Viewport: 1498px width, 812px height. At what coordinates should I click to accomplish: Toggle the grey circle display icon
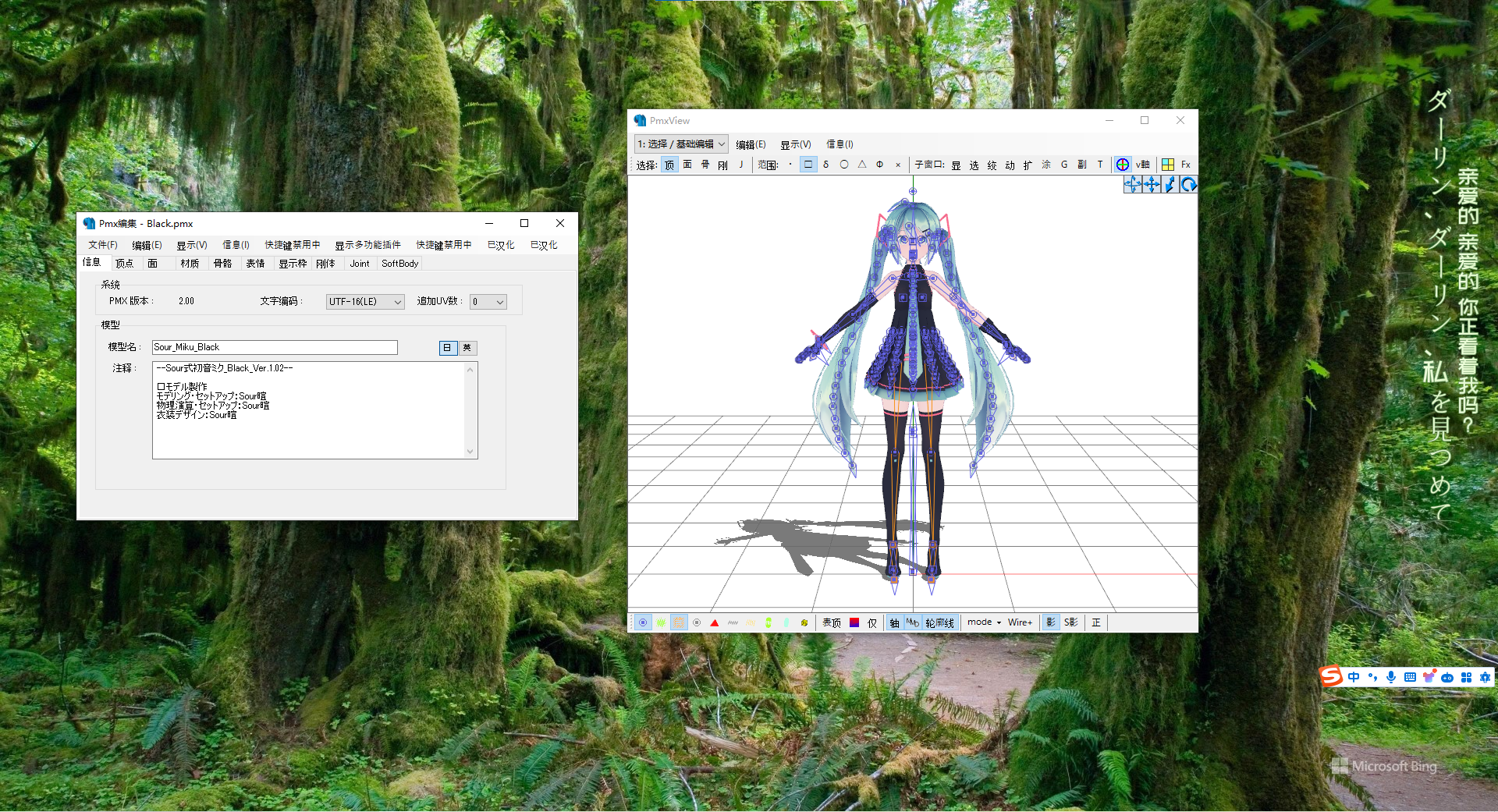(697, 622)
